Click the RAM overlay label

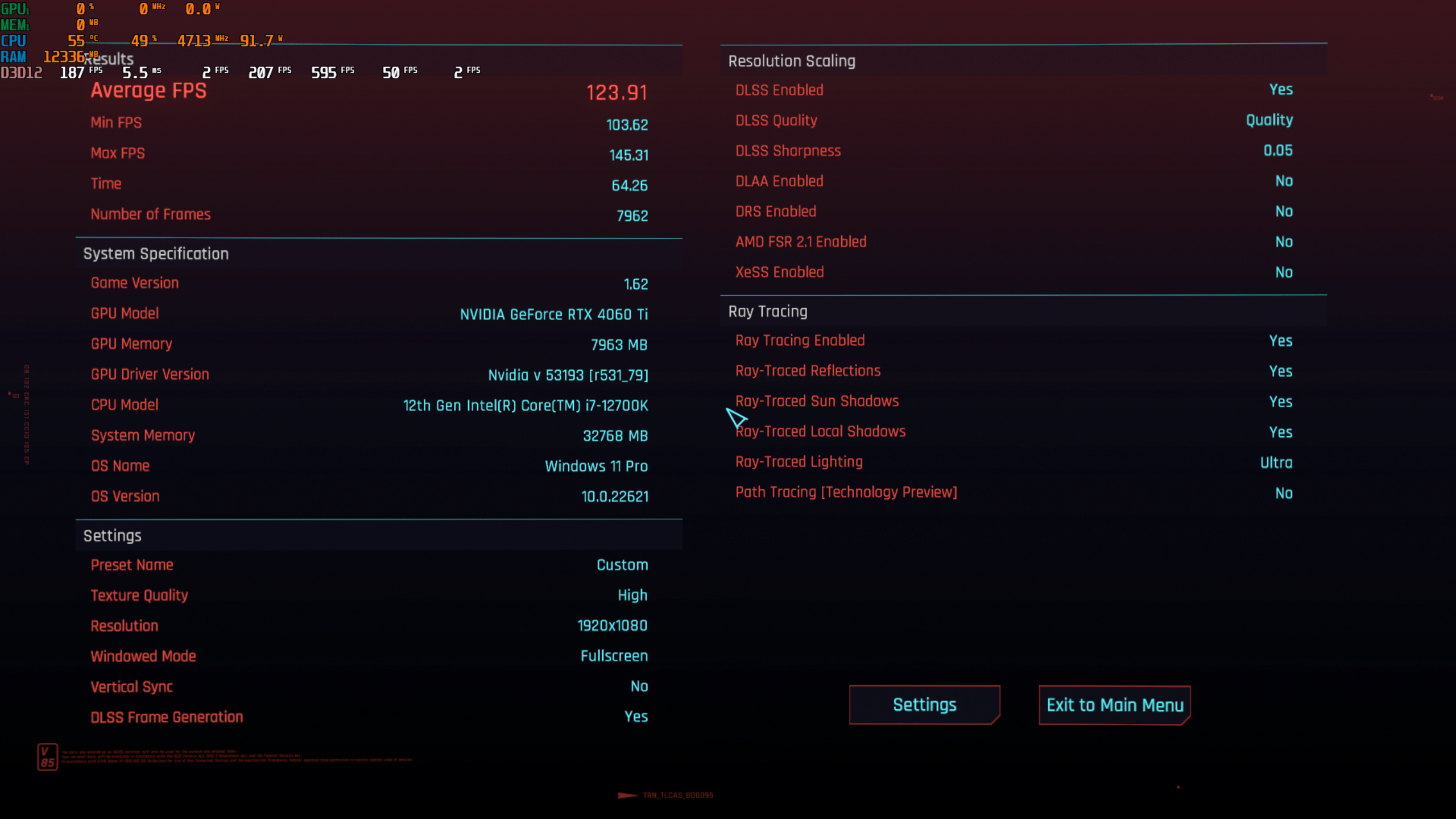13,57
